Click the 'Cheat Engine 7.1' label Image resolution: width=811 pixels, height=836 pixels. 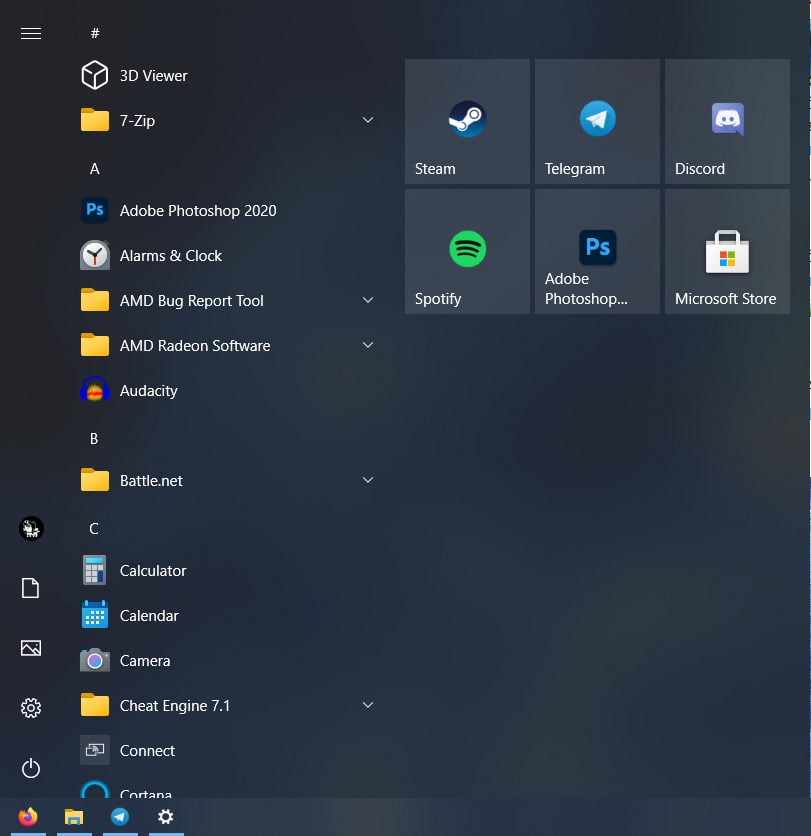tap(175, 705)
